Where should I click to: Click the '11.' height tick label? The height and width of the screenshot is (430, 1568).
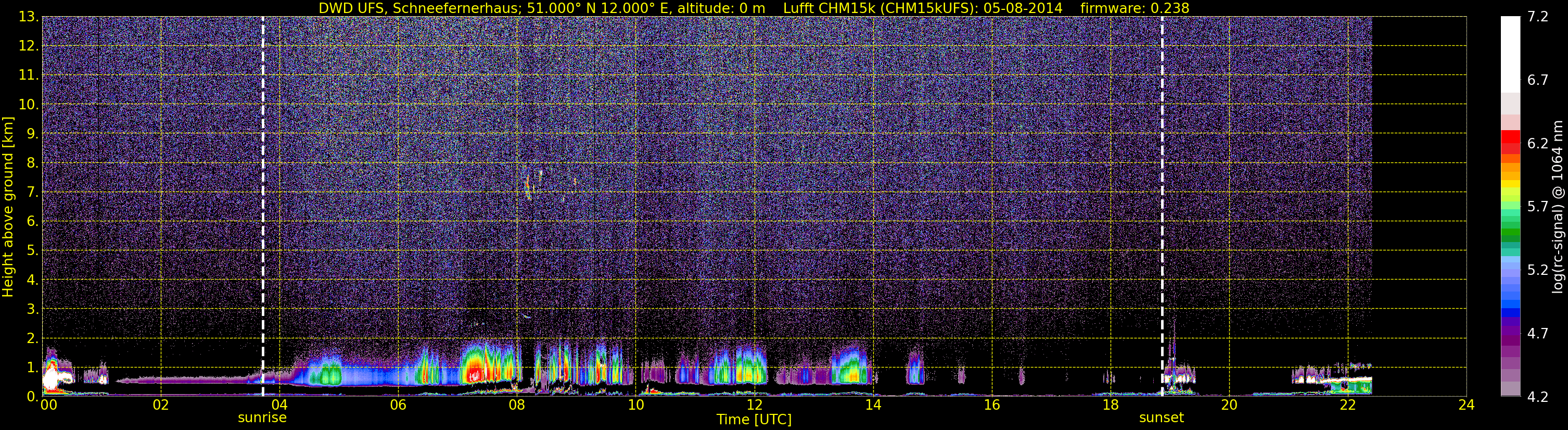[29, 75]
